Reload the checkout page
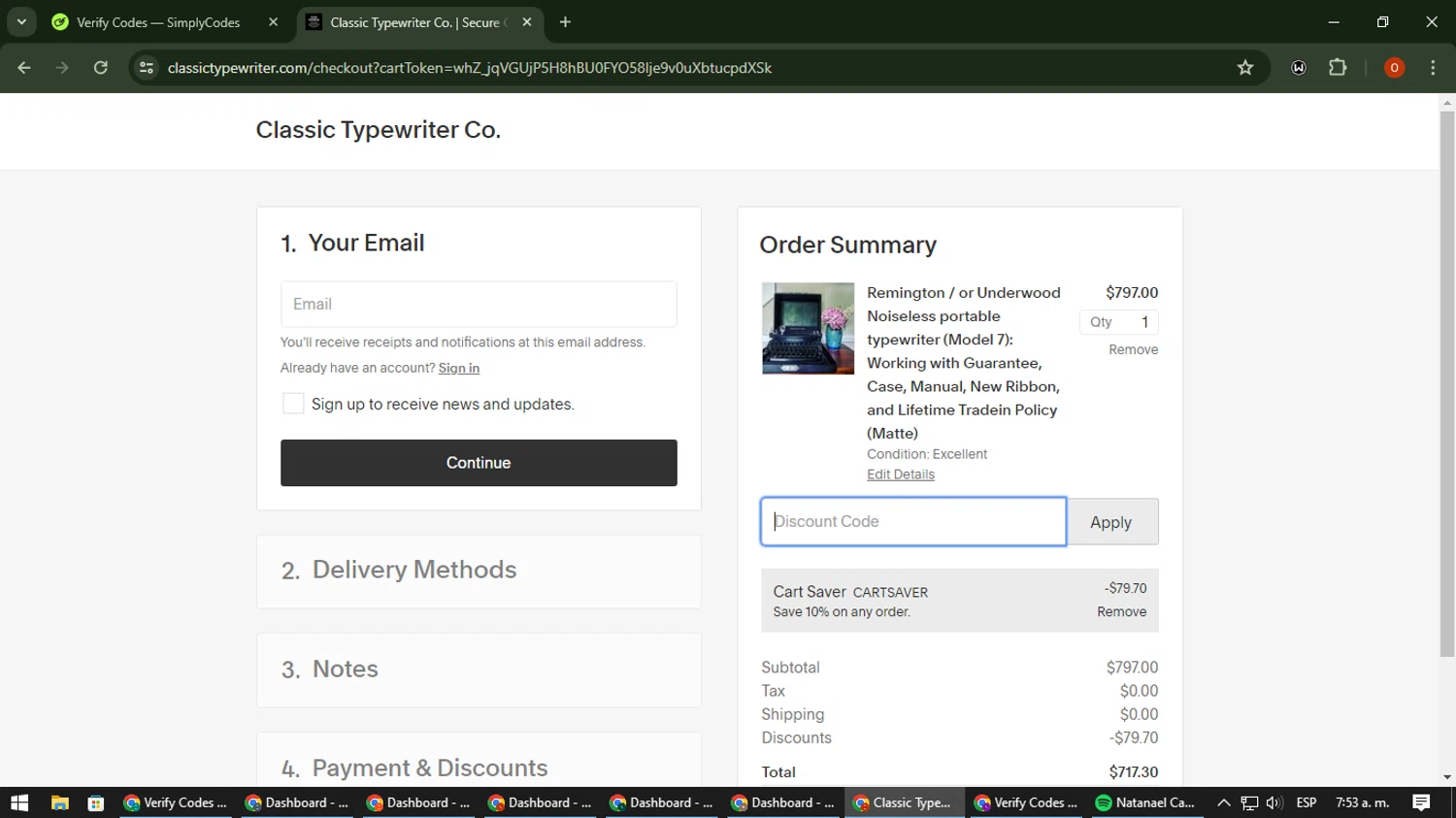The width and height of the screenshot is (1456, 818). pyautogui.click(x=101, y=68)
